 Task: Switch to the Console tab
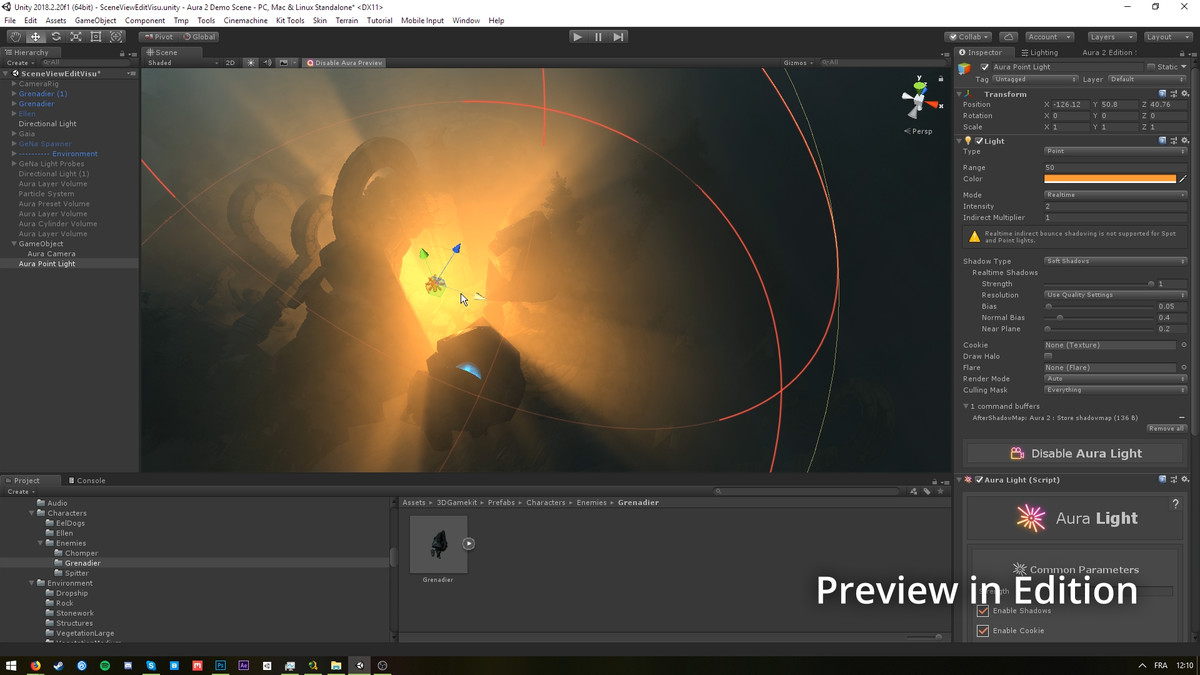click(x=87, y=480)
